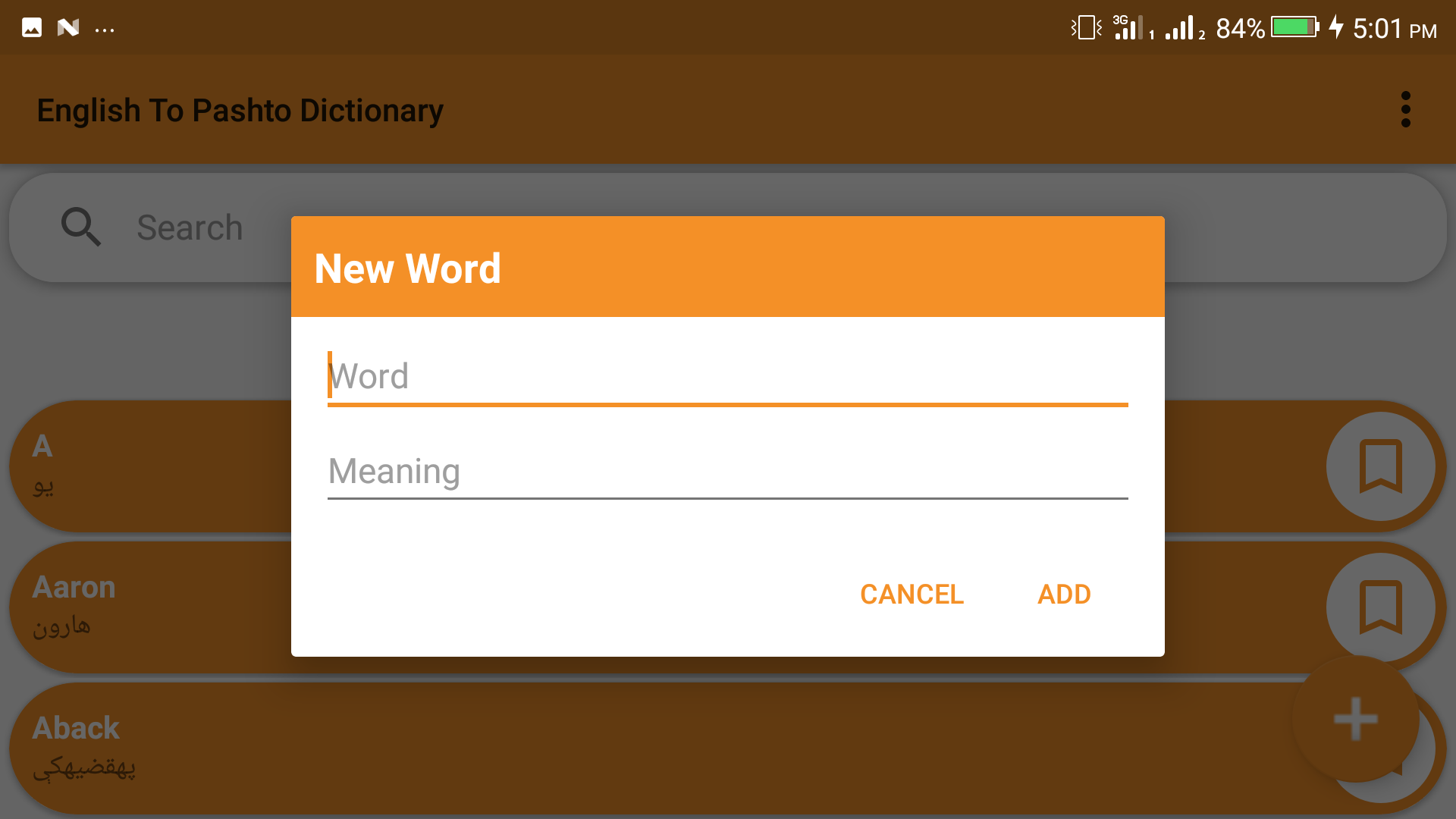Screen dimensions: 1456x819
Task: Select the dictionary entry 'Aaron'
Action: click(152, 607)
